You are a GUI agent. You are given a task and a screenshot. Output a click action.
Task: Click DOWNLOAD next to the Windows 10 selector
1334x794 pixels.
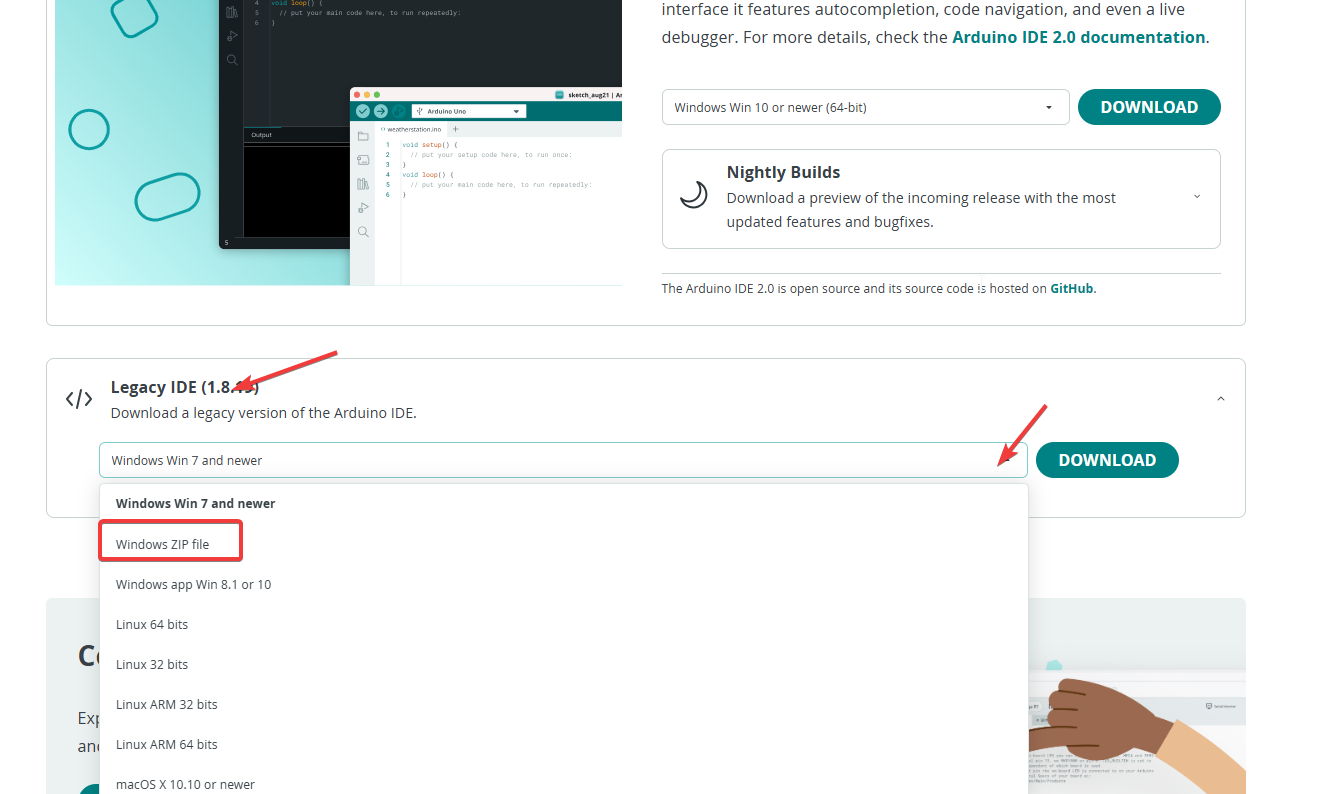(1148, 107)
